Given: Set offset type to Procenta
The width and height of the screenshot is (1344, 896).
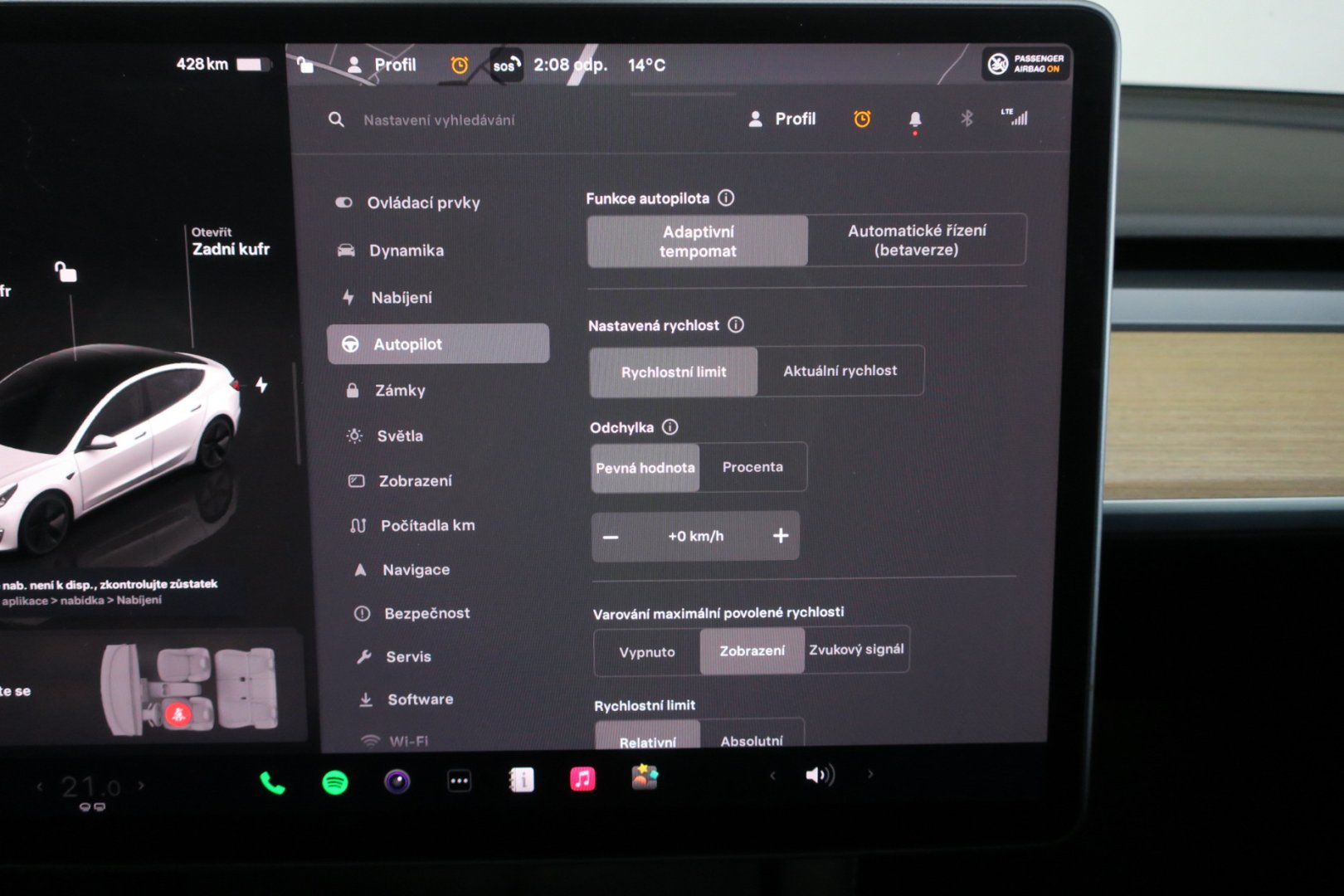Looking at the screenshot, I should coord(752,467).
